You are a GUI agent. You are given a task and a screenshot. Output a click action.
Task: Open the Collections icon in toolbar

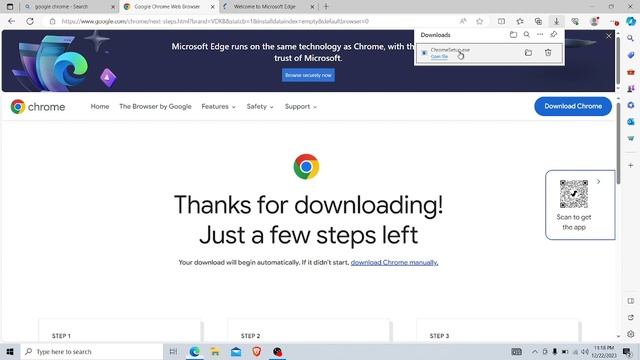(538, 21)
